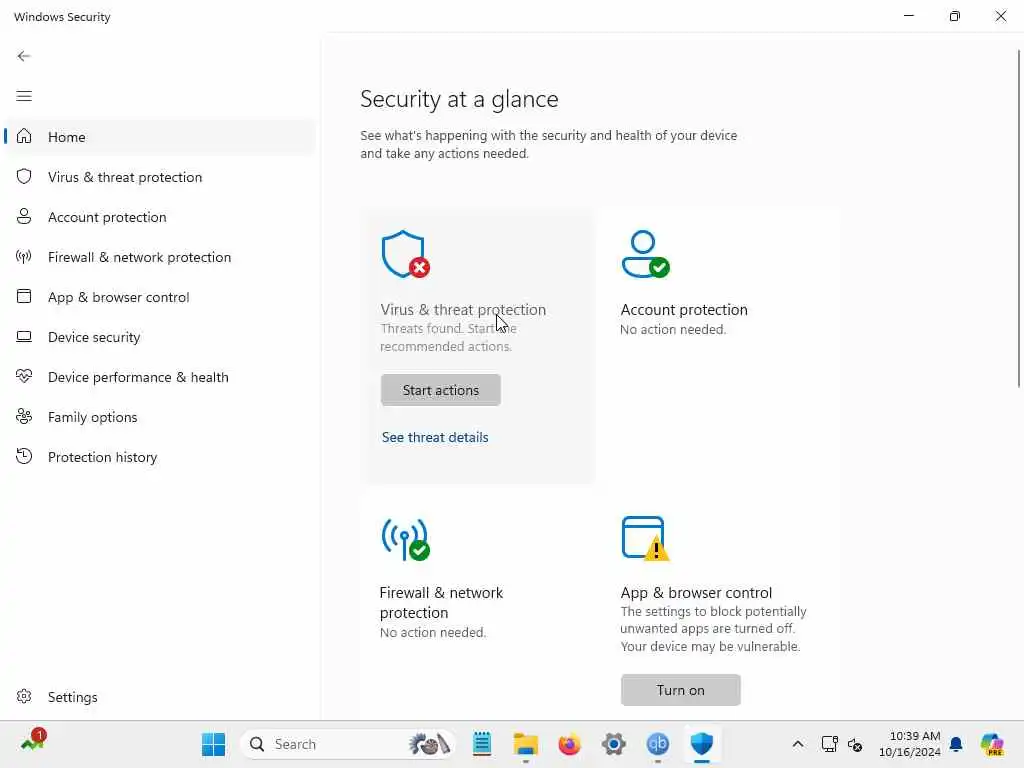Click the notification bell in taskbar
Screen dimensions: 1024x768
click(x=956, y=744)
